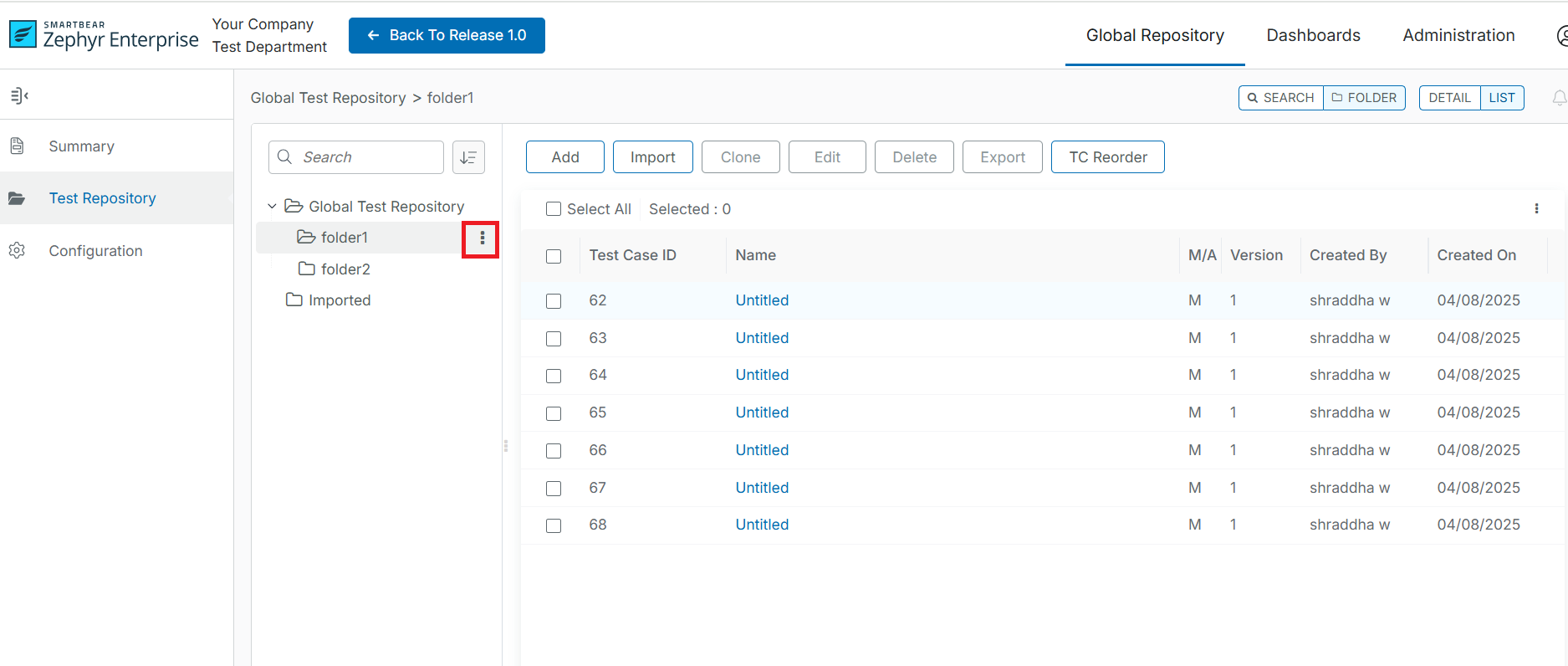Image resolution: width=1568 pixels, height=666 pixels.
Task: Select the Imported folder in tree
Action: click(339, 300)
